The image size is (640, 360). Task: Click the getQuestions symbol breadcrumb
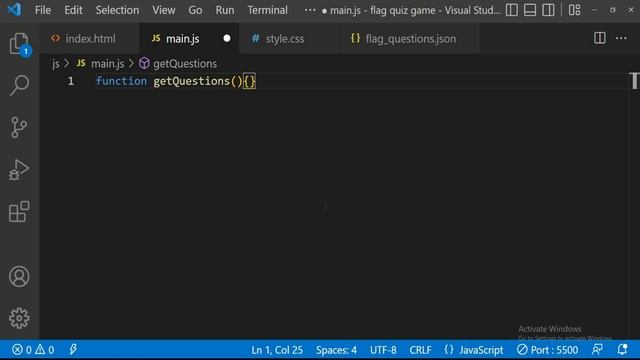[185, 64]
